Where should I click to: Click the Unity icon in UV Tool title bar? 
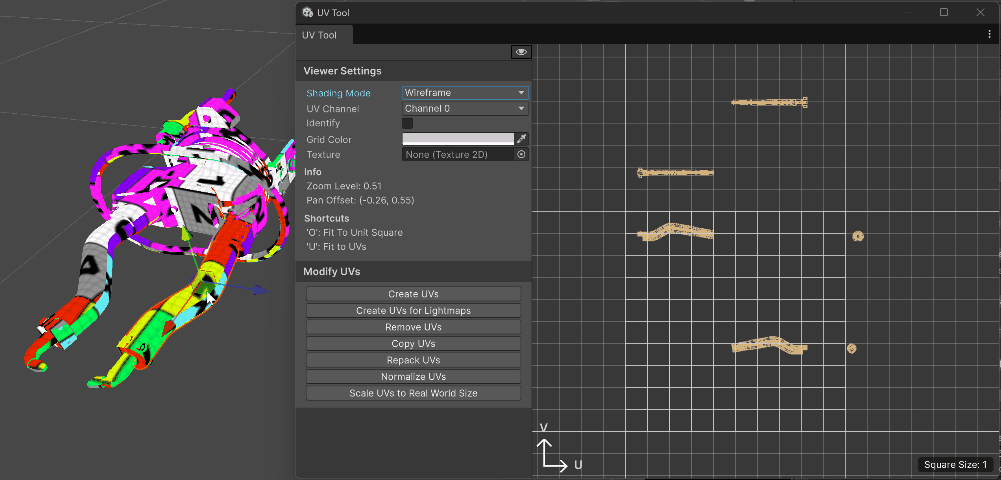[x=307, y=12]
